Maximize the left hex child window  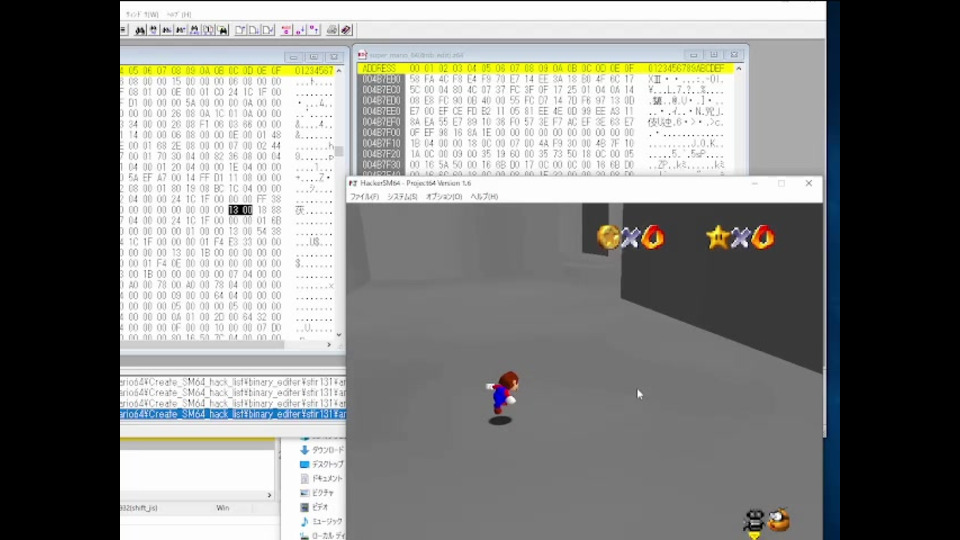(x=313, y=57)
